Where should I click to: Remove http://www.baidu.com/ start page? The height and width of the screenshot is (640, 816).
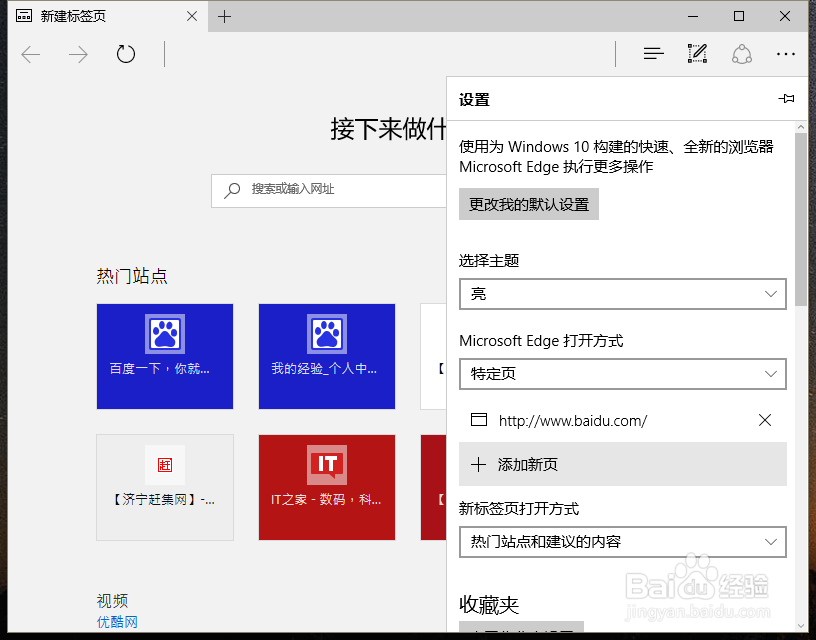(764, 420)
